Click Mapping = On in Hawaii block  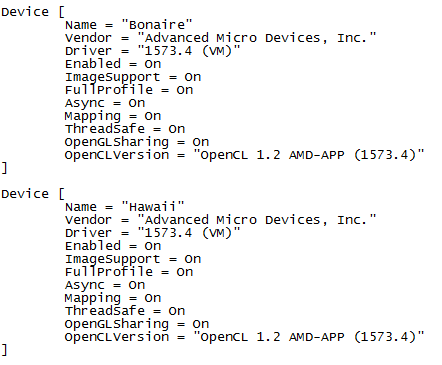click(113, 298)
